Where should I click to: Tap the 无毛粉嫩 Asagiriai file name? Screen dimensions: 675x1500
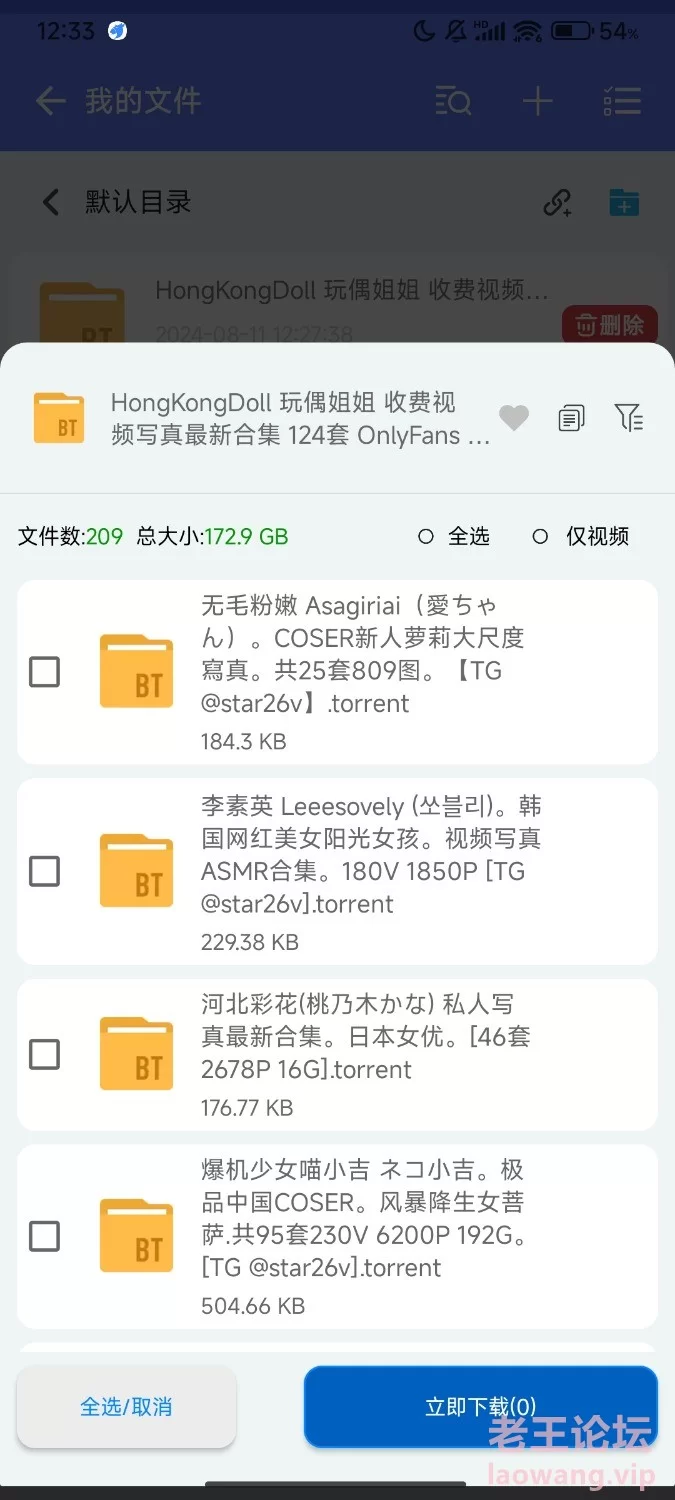[x=363, y=654]
